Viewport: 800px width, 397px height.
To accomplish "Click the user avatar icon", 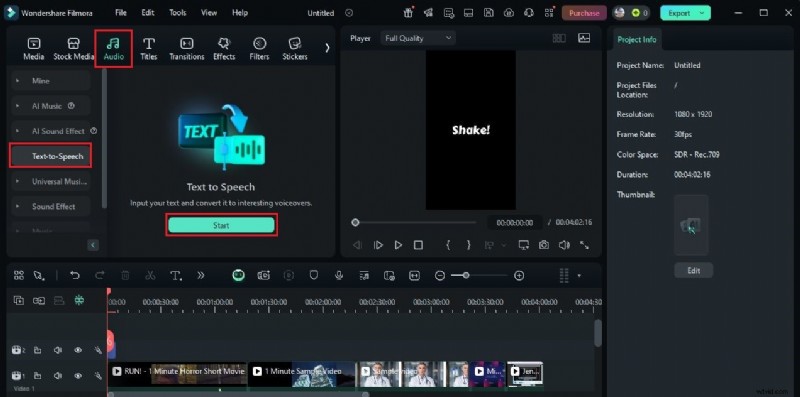I will [619, 13].
